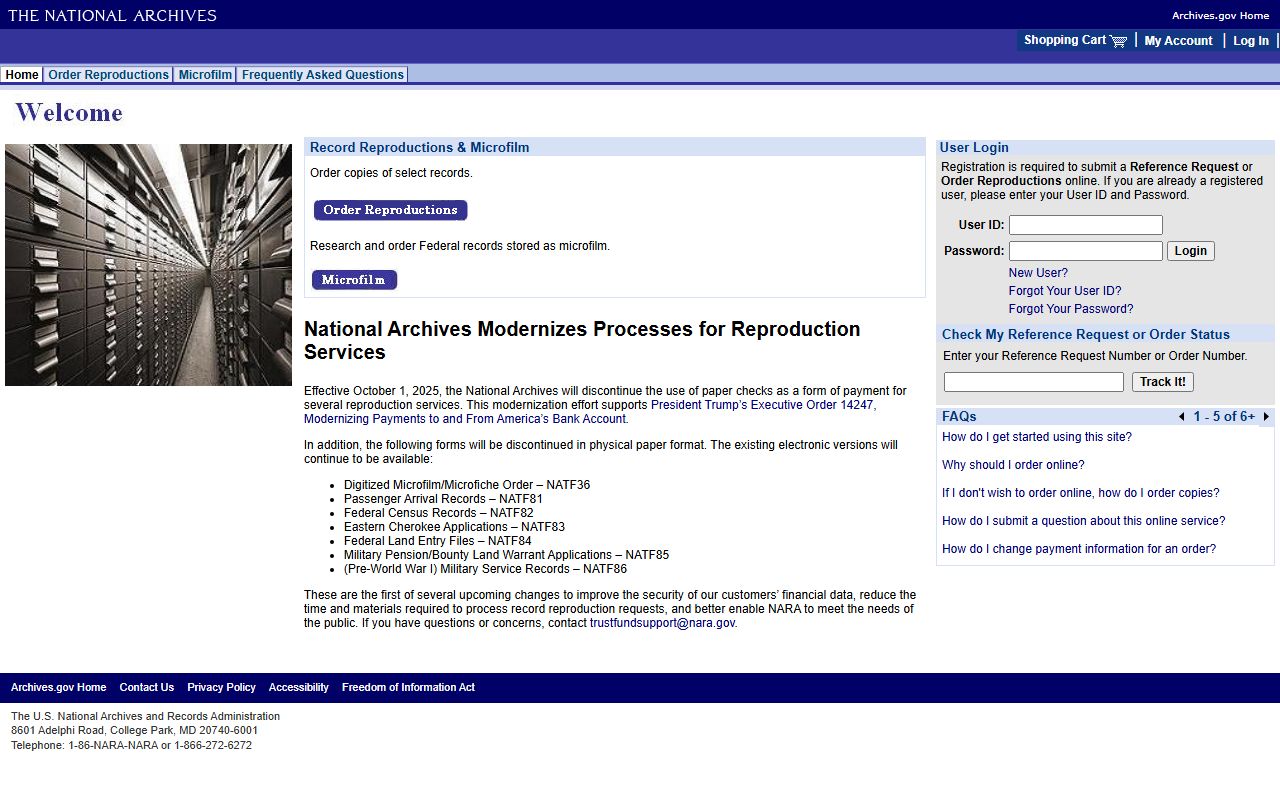Click the blue Microfilm button
Image resolution: width=1280 pixels, height=800 pixels.
[354, 280]
